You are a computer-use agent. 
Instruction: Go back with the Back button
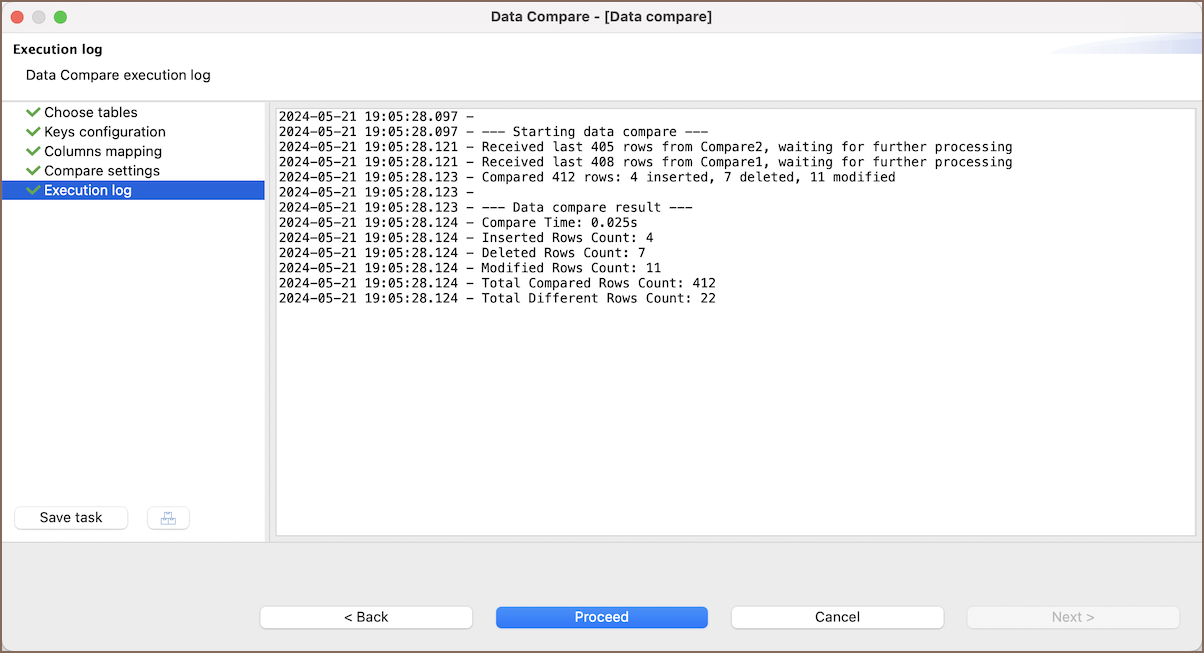point(366,617)
